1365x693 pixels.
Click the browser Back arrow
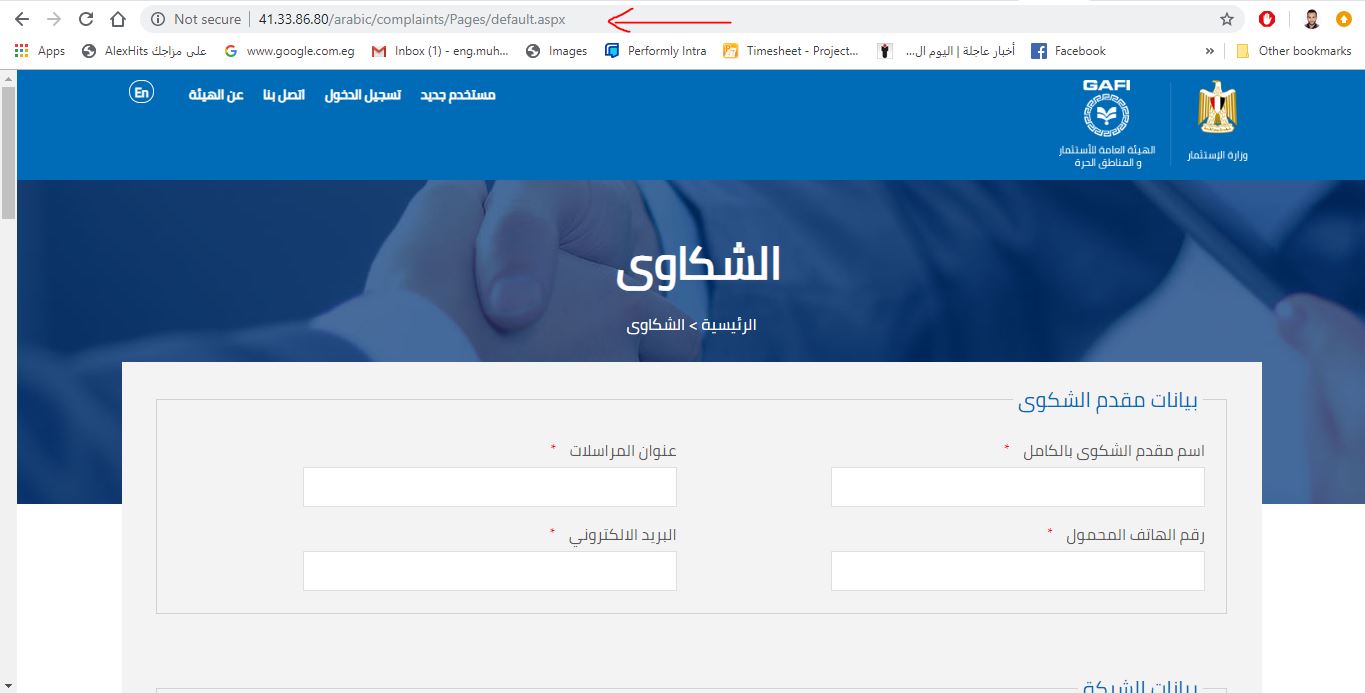click(22, 19)
